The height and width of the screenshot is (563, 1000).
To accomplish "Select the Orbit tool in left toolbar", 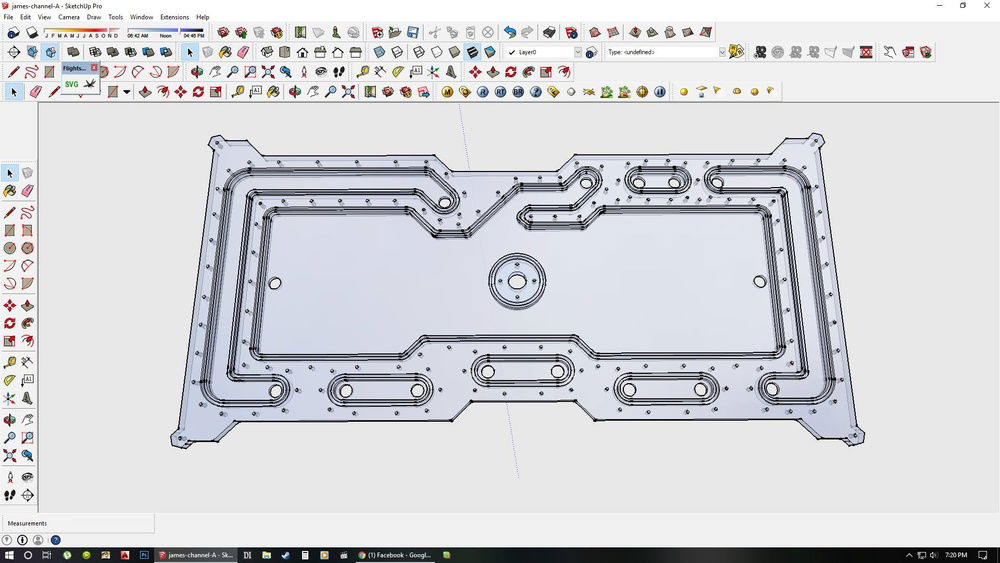I will (10, 419).
